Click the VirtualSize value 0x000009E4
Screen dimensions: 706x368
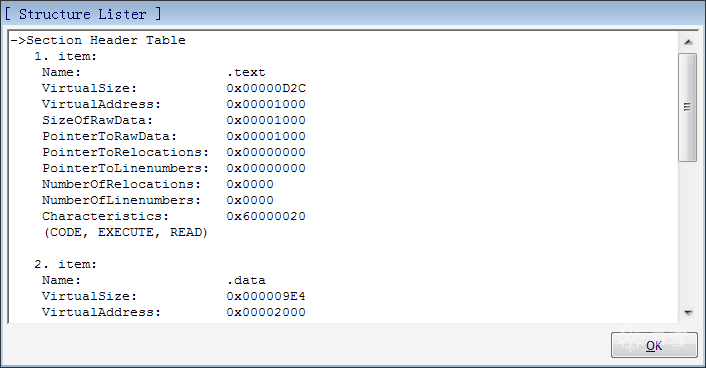pyautogui.click(x=266, y=296)
